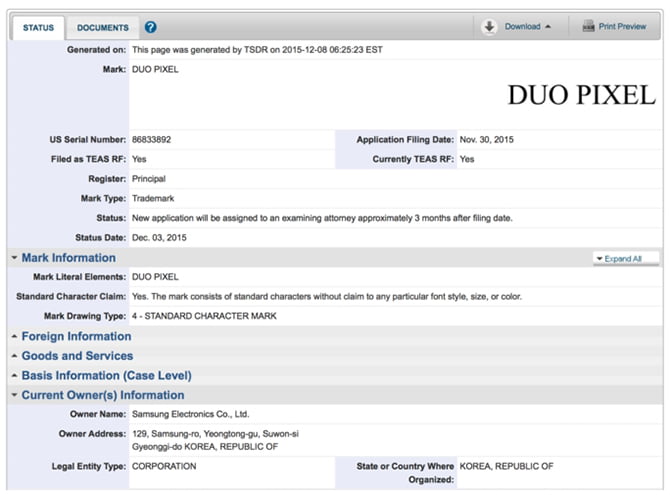Click the triangle beside Basis Information (Case Level)
670x495 pixels.
coord(14,376)
